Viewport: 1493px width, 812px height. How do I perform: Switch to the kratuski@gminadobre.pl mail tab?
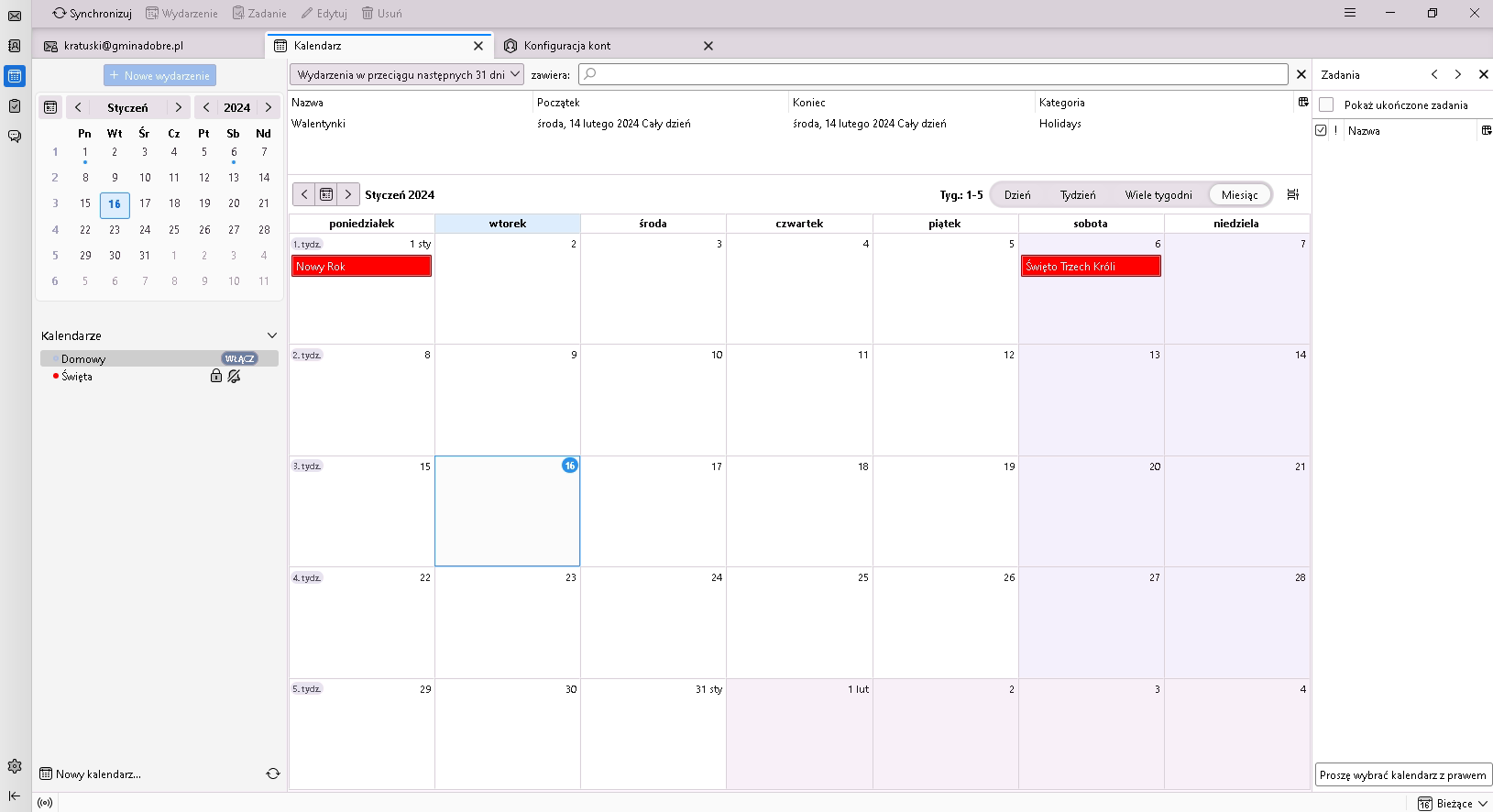(124, 46)
